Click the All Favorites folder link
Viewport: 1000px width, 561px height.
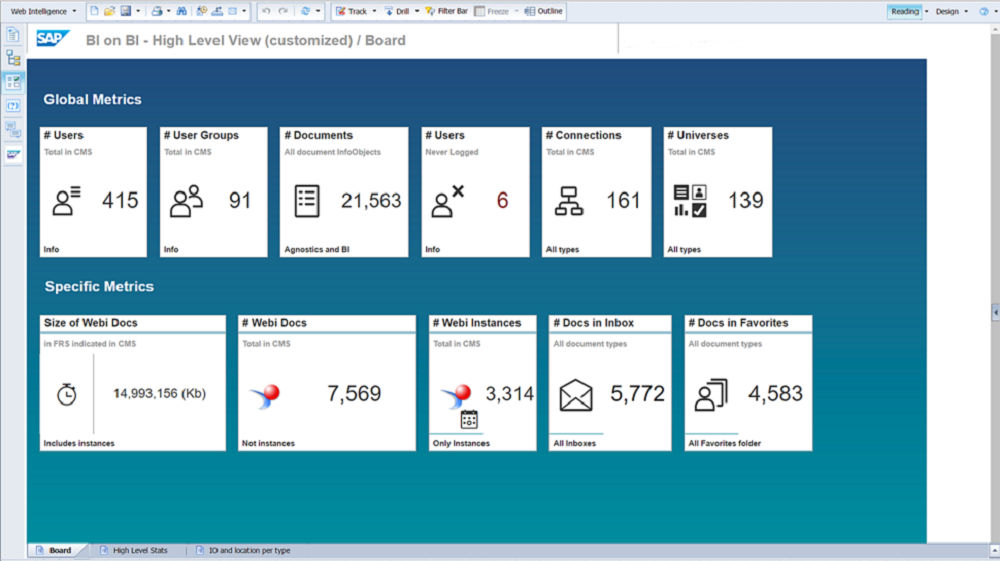tap(724, 443)
